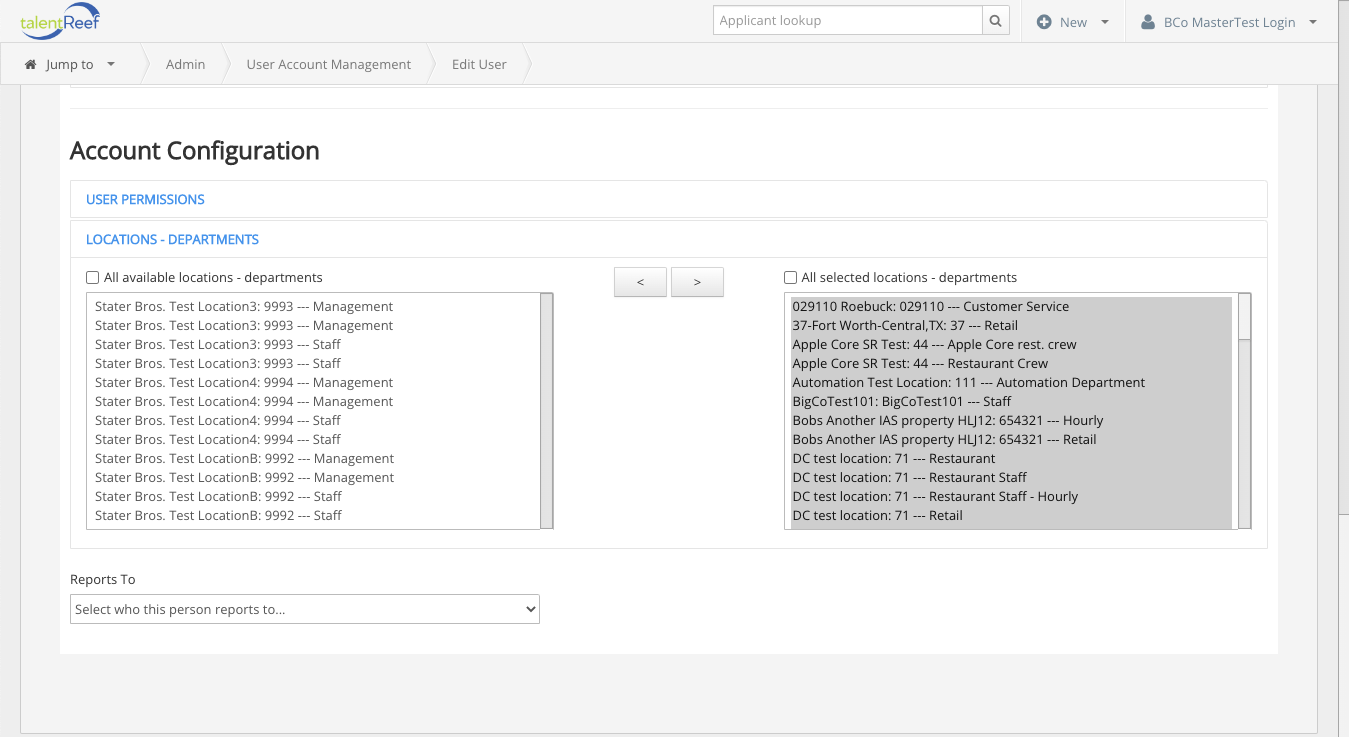Go to User Account Management breadcrumb
The height and width of the screenshot is (737, 1349).
pos(328,64)
